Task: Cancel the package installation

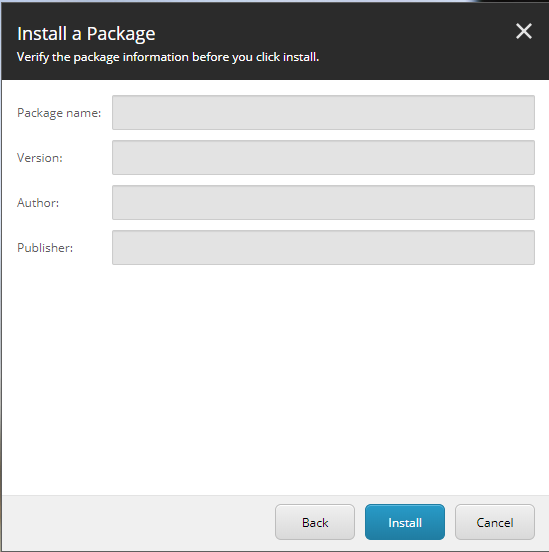Action: click(495, 522)
